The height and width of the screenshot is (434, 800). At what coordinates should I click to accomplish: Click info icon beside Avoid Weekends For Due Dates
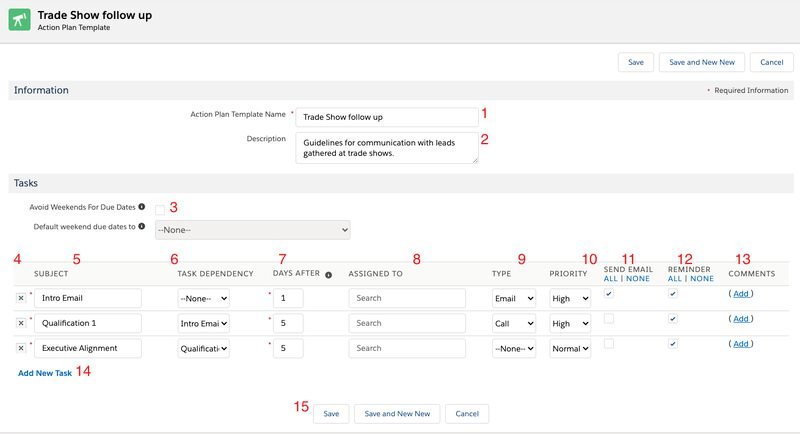[x=142, y=207]
